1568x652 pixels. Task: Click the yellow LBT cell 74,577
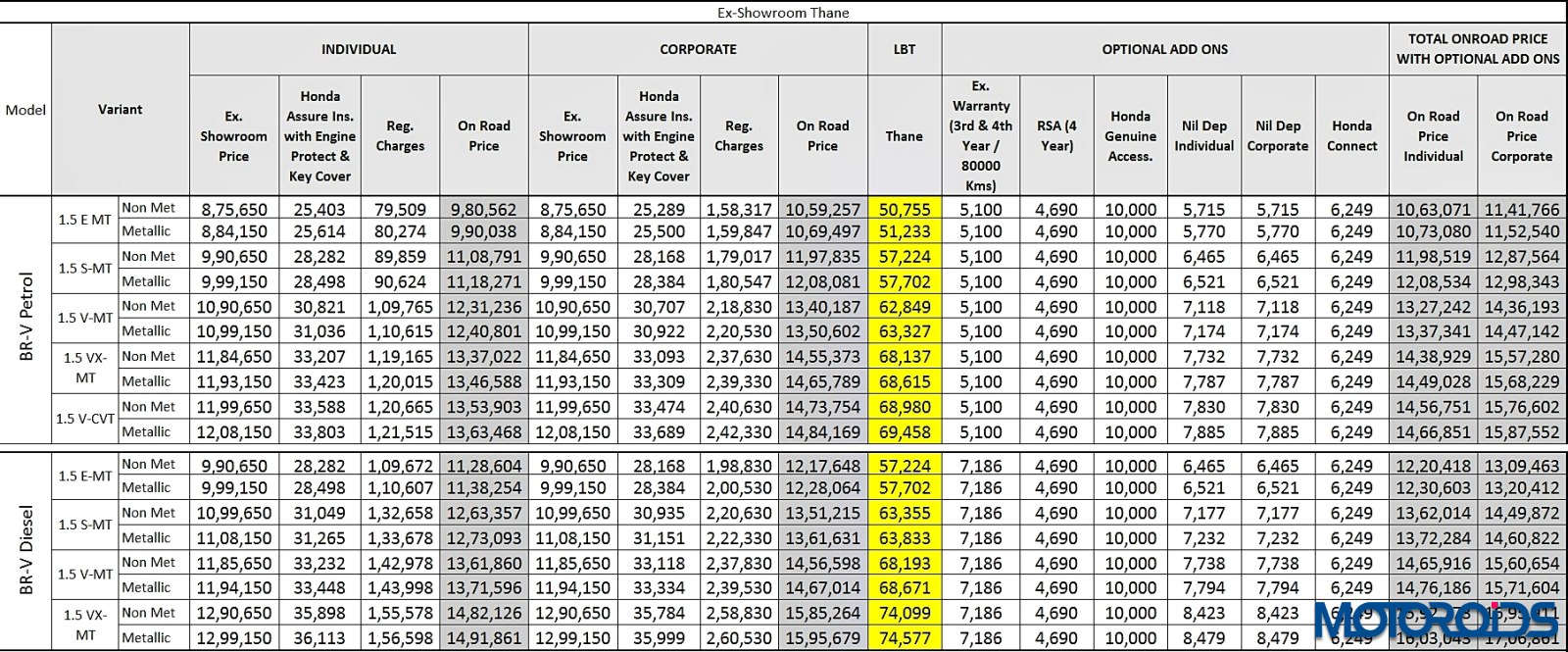(905, 637)
